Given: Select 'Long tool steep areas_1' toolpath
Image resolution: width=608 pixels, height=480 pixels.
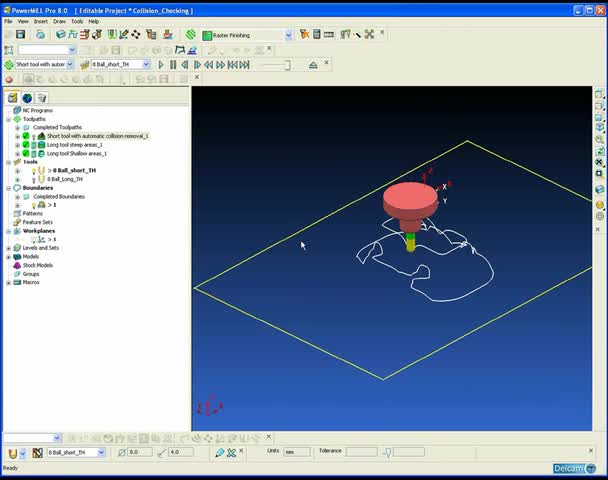Looking at the screenshot, I should [x=74, y=145].
